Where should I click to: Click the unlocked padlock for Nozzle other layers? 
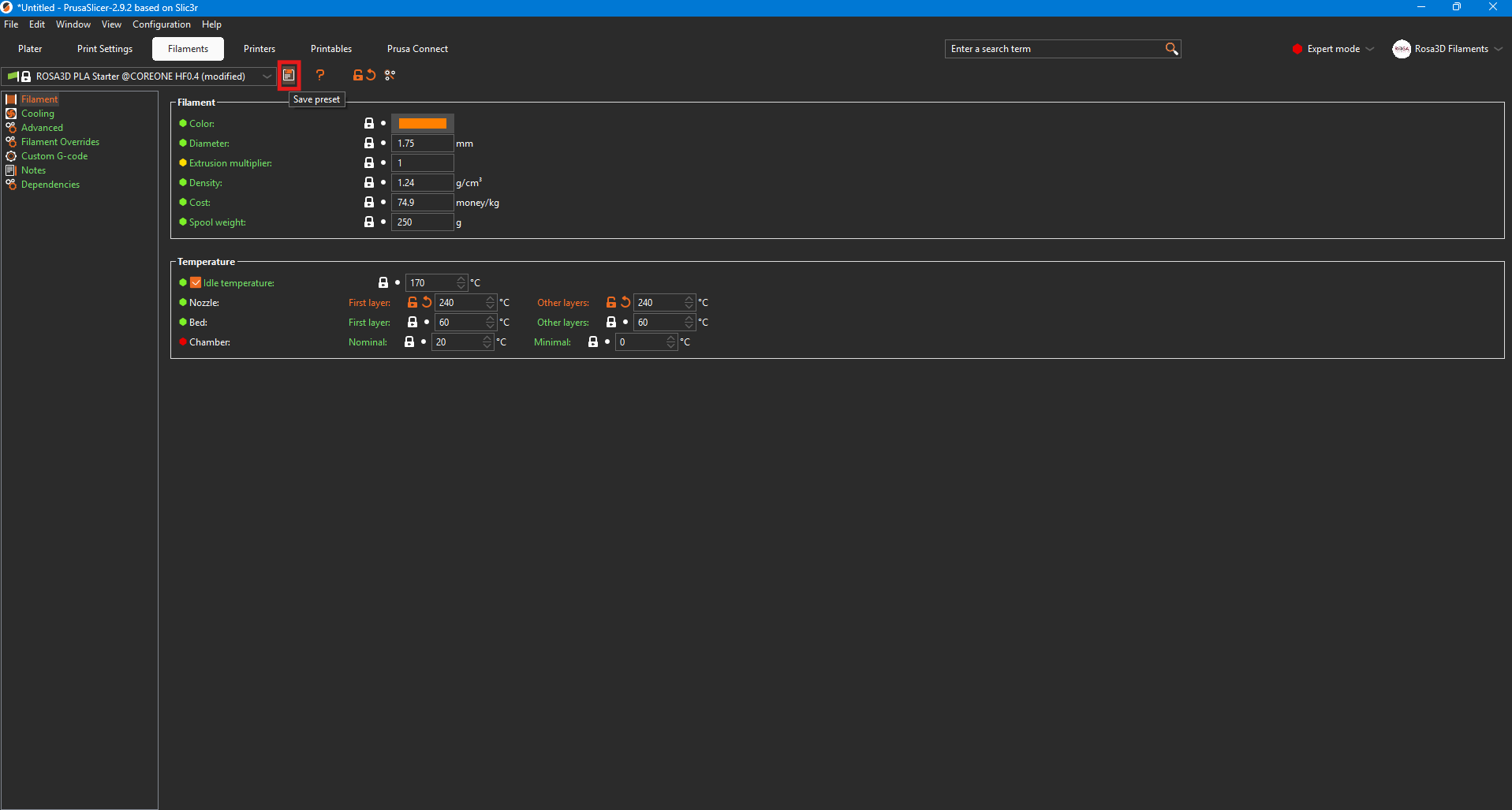(x=610, y=302)
